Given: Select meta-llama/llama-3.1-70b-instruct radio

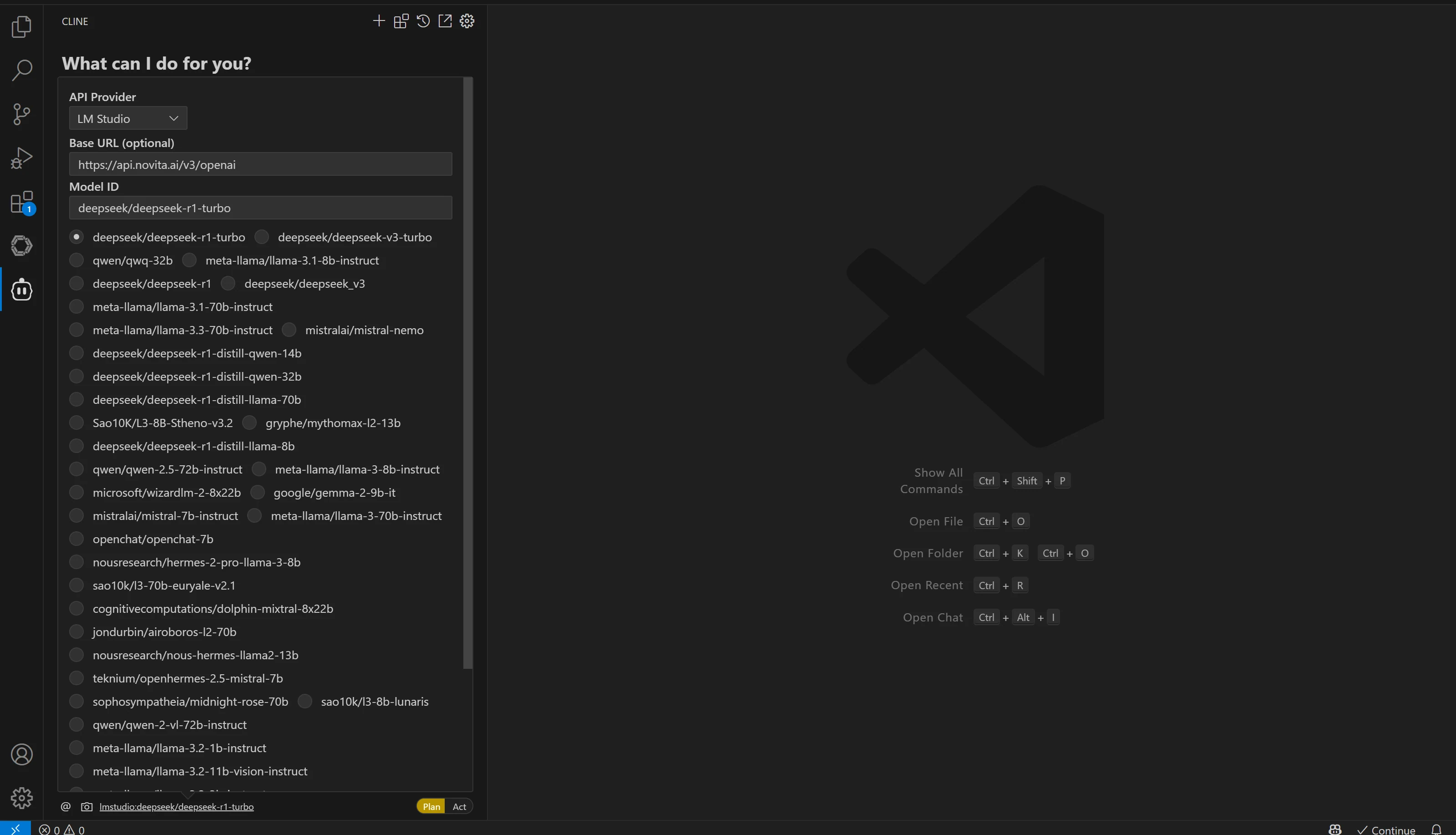Looking at the screenshot, I should point(76,307).
